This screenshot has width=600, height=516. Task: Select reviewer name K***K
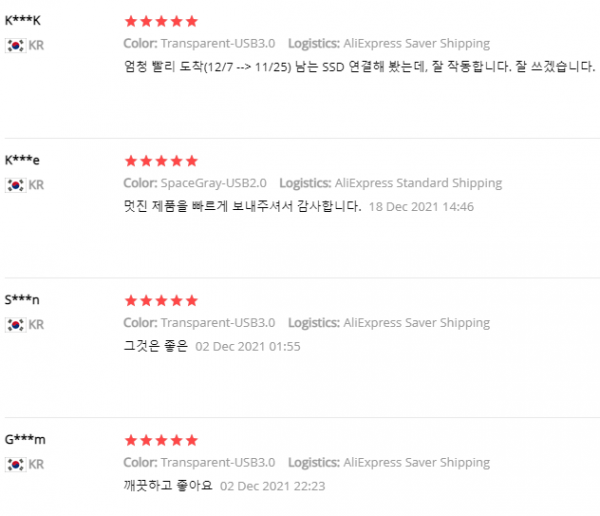pos(23,20)
